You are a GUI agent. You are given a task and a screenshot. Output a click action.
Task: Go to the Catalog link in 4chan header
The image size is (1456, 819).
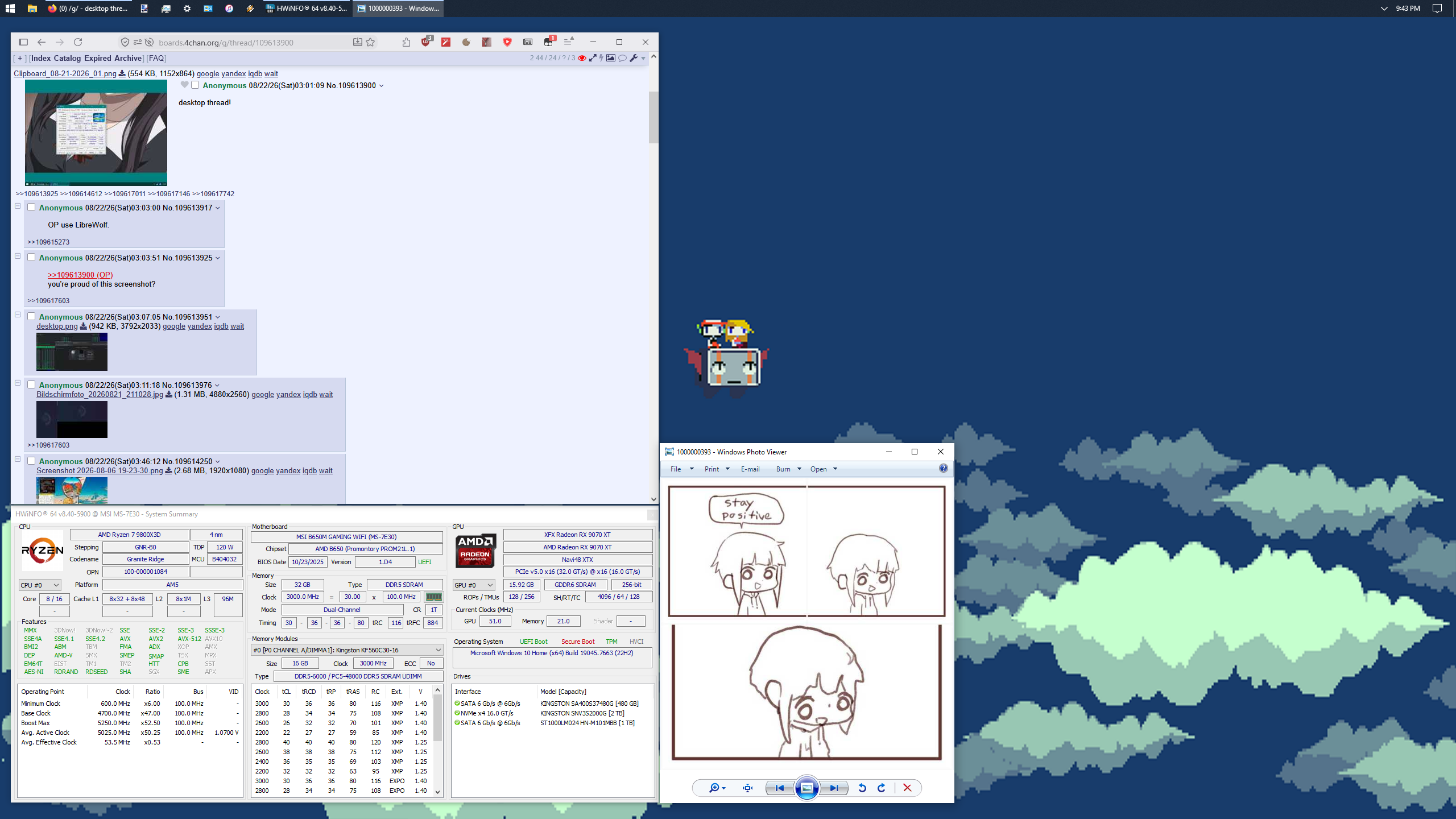pyautogui.click(x=67, y=58)
